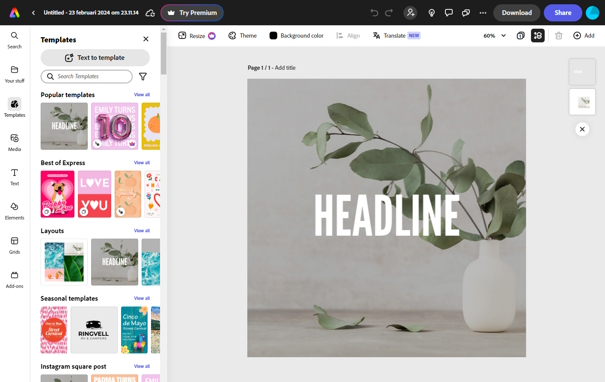The width and height of the screenshot is (605, 382).
Task: Click the Add page button
Action: (584, 35)
